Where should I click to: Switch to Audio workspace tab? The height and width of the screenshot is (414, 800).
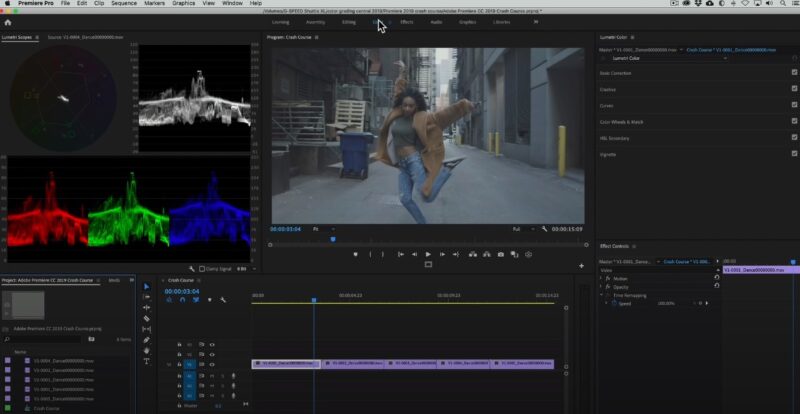point(436,22)
